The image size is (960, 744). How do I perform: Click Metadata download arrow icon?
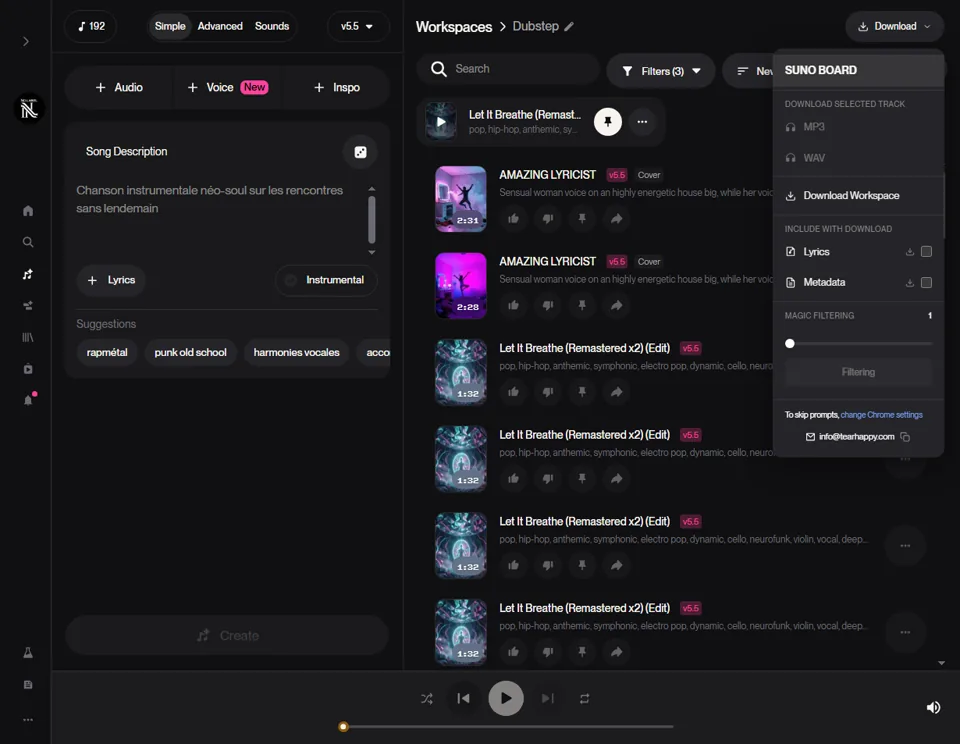coord(910,282)
